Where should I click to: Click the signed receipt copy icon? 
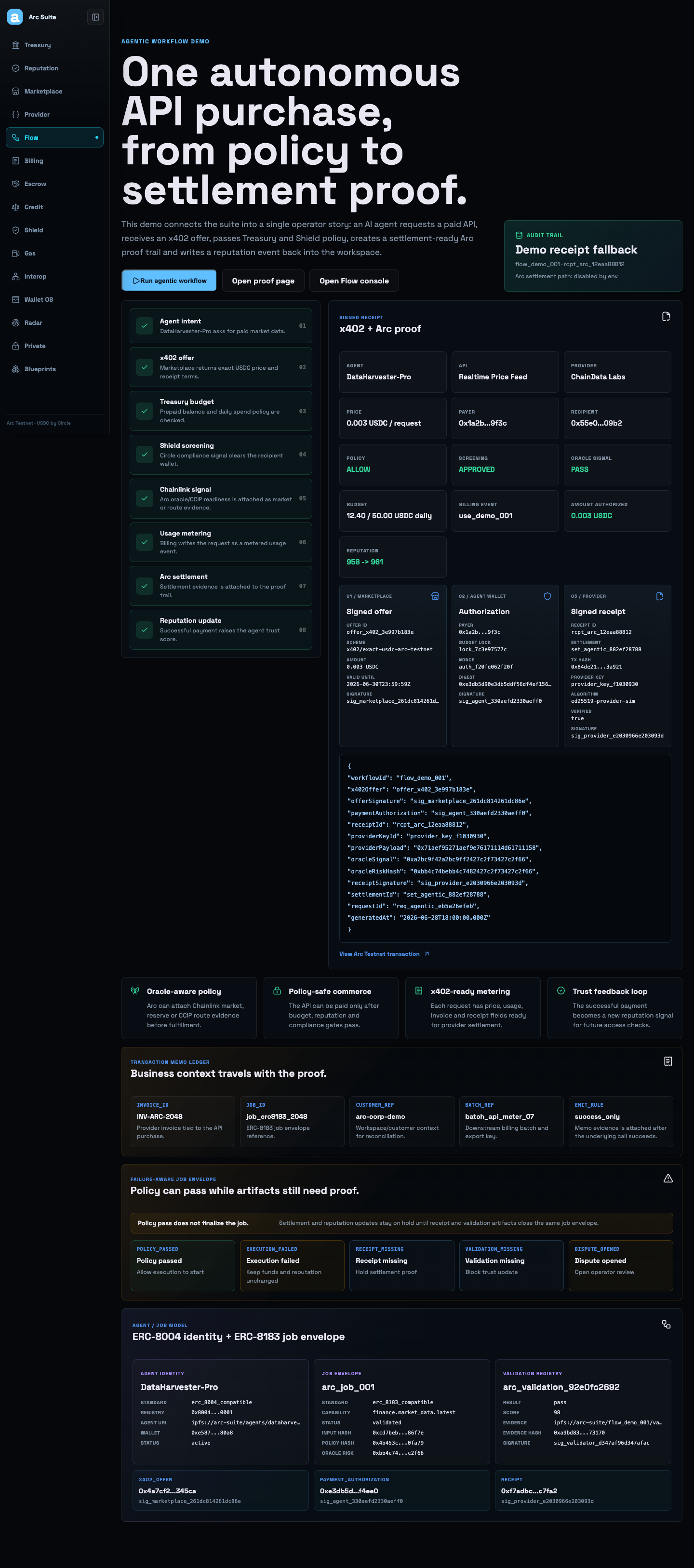pos(666,317)
